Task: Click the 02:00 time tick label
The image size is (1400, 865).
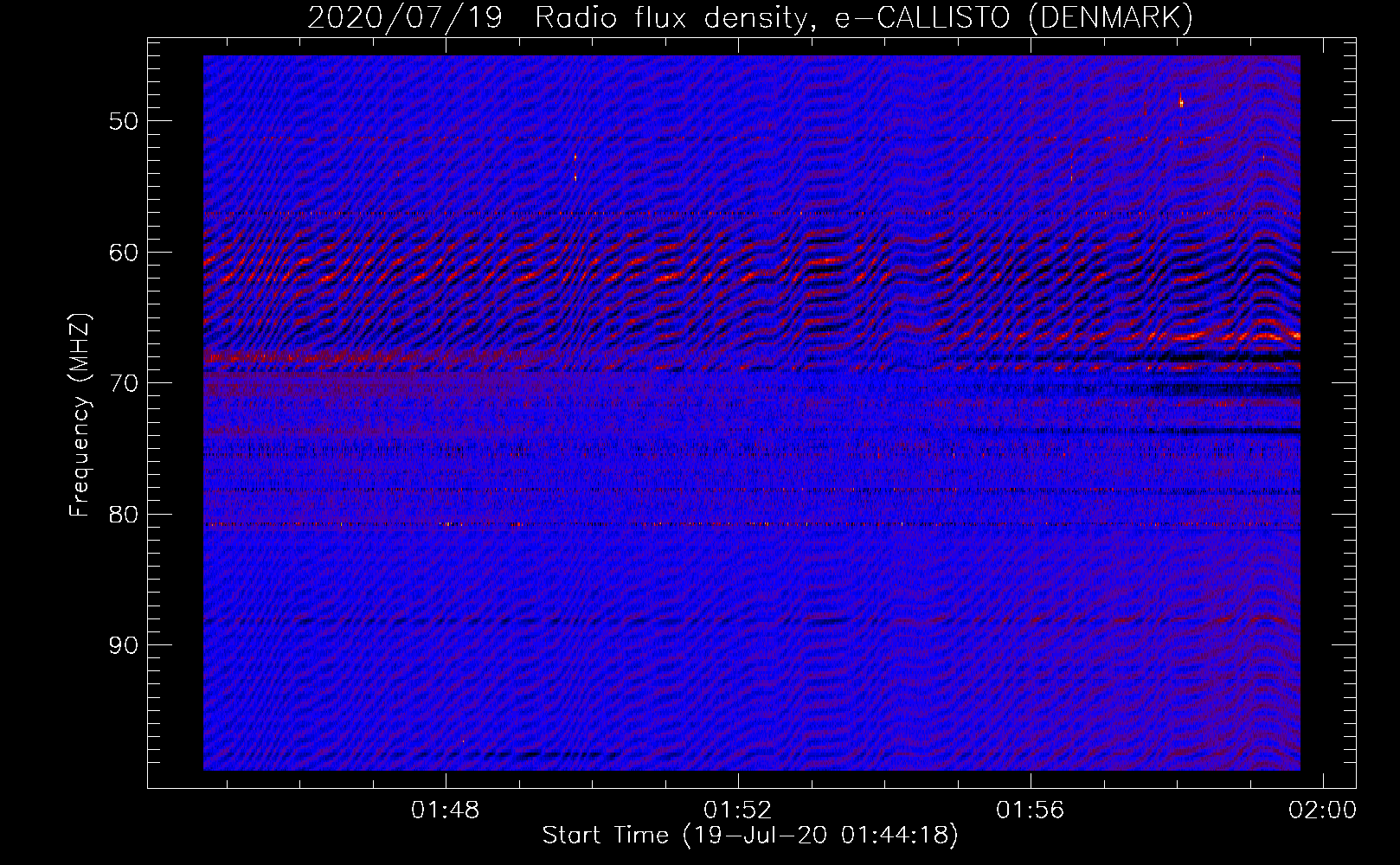Action: tap(1322, 811)
